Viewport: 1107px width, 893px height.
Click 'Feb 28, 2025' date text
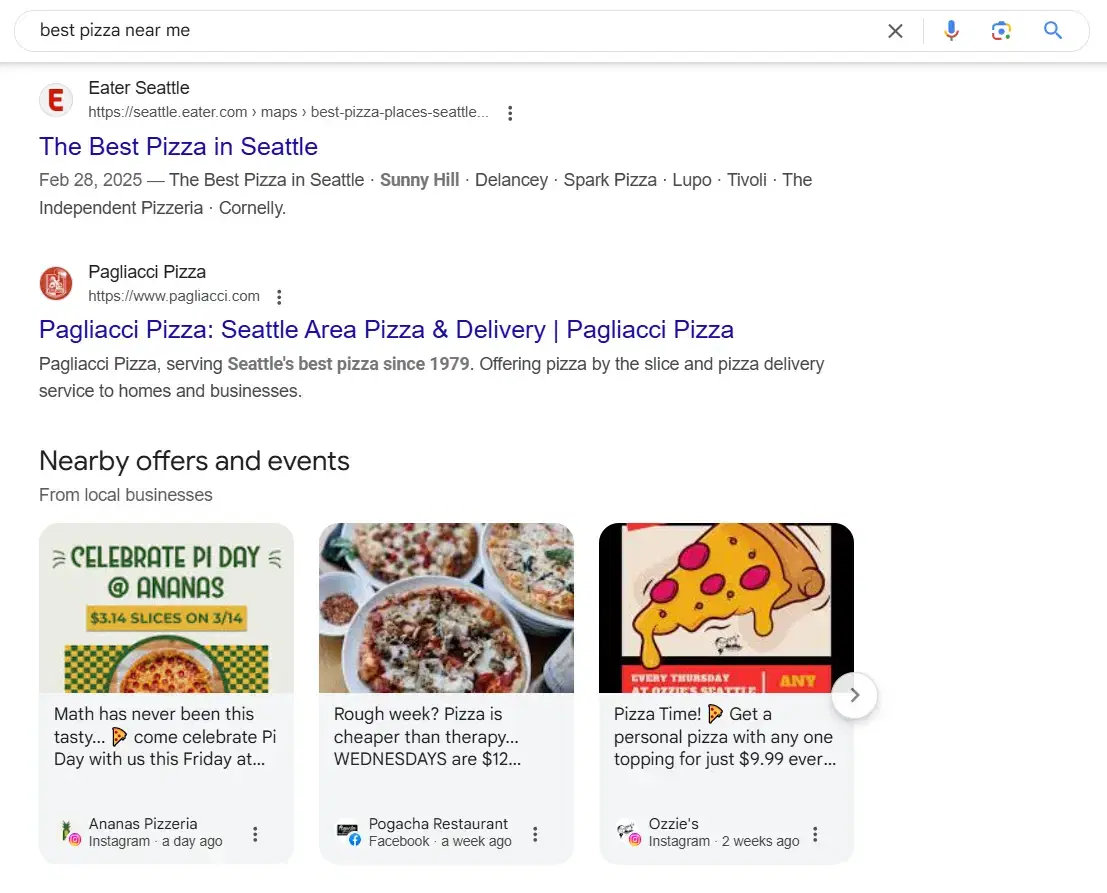90,180
